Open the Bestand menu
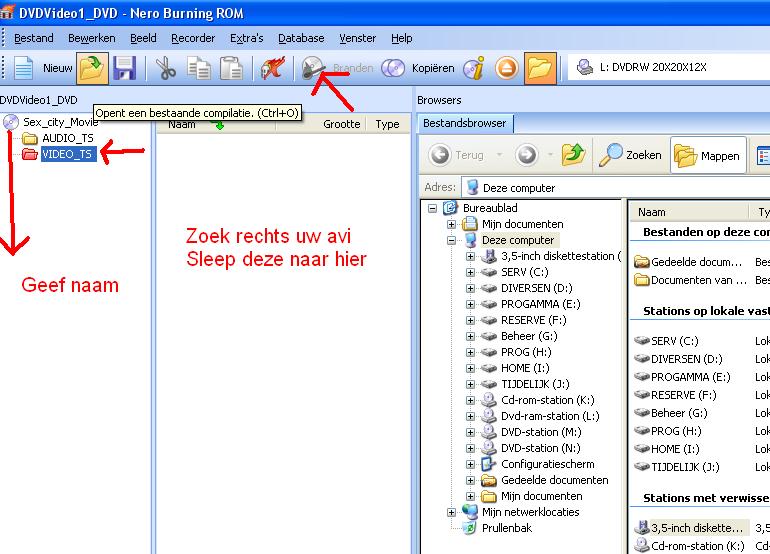 [34, 38]
